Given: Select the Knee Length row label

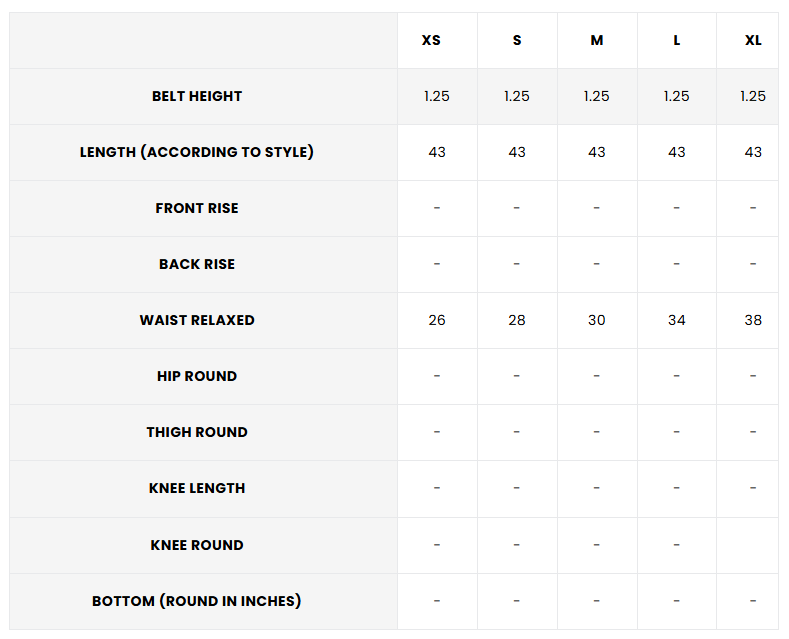Looking at the screenshot, I should [x=197, y=488].
